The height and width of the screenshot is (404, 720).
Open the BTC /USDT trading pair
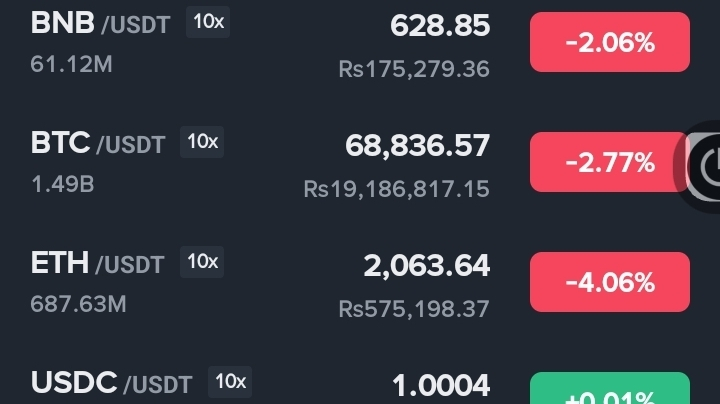tap(98, 143)
